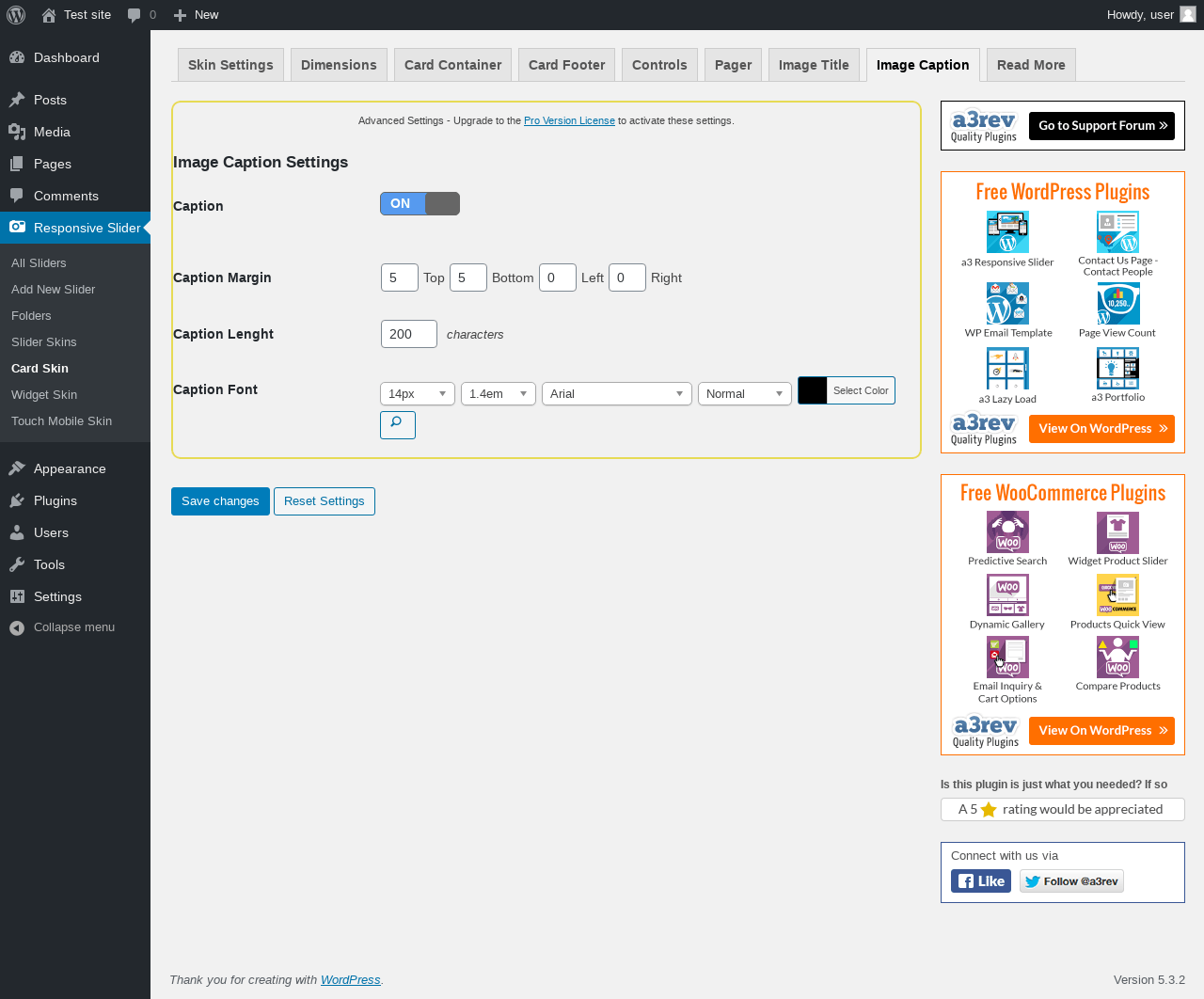Click the Twitter Follow @a3rev button
The image size is (1204, 999).
coord(1071,881)
